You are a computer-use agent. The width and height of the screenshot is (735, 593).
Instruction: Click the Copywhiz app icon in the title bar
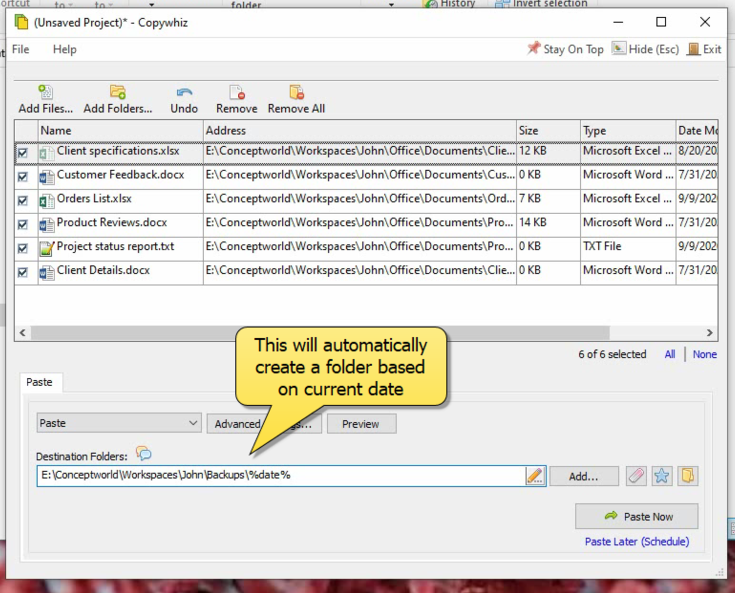coord(21,22)
